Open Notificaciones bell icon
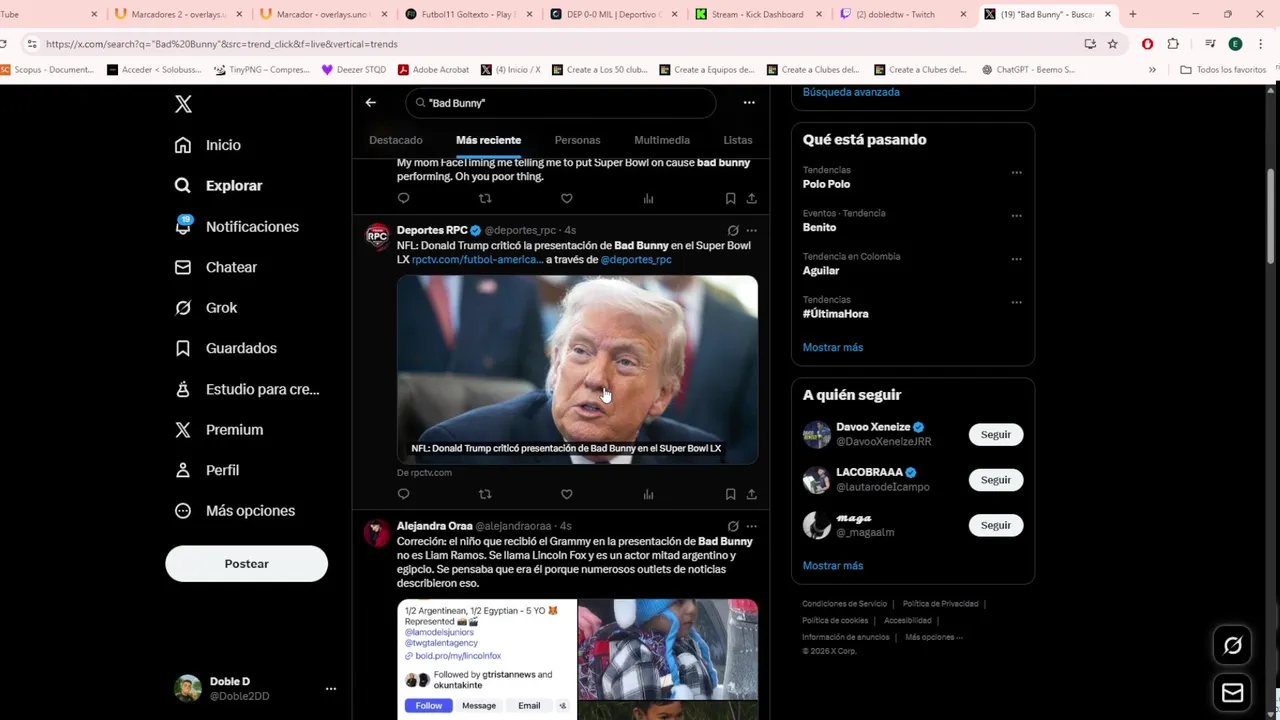Image resolution: width=1280 pixels, height=720 pixels. (x=183, y=227)
